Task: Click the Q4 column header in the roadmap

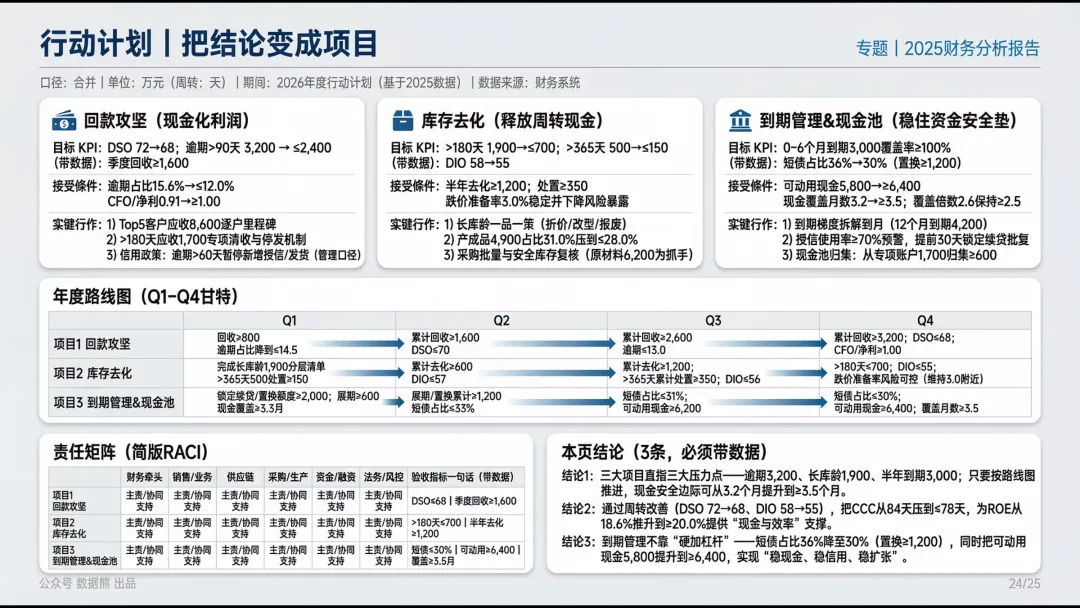Action: tap(925, 321)
